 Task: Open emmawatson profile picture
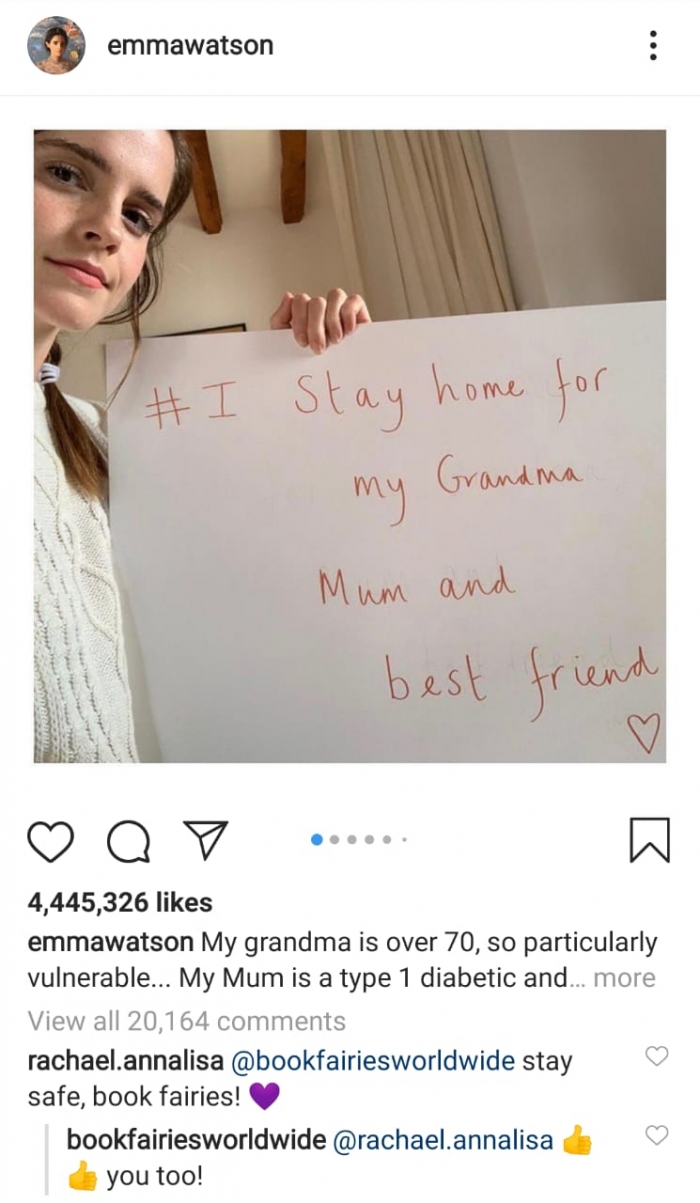[x=56, y=45]
